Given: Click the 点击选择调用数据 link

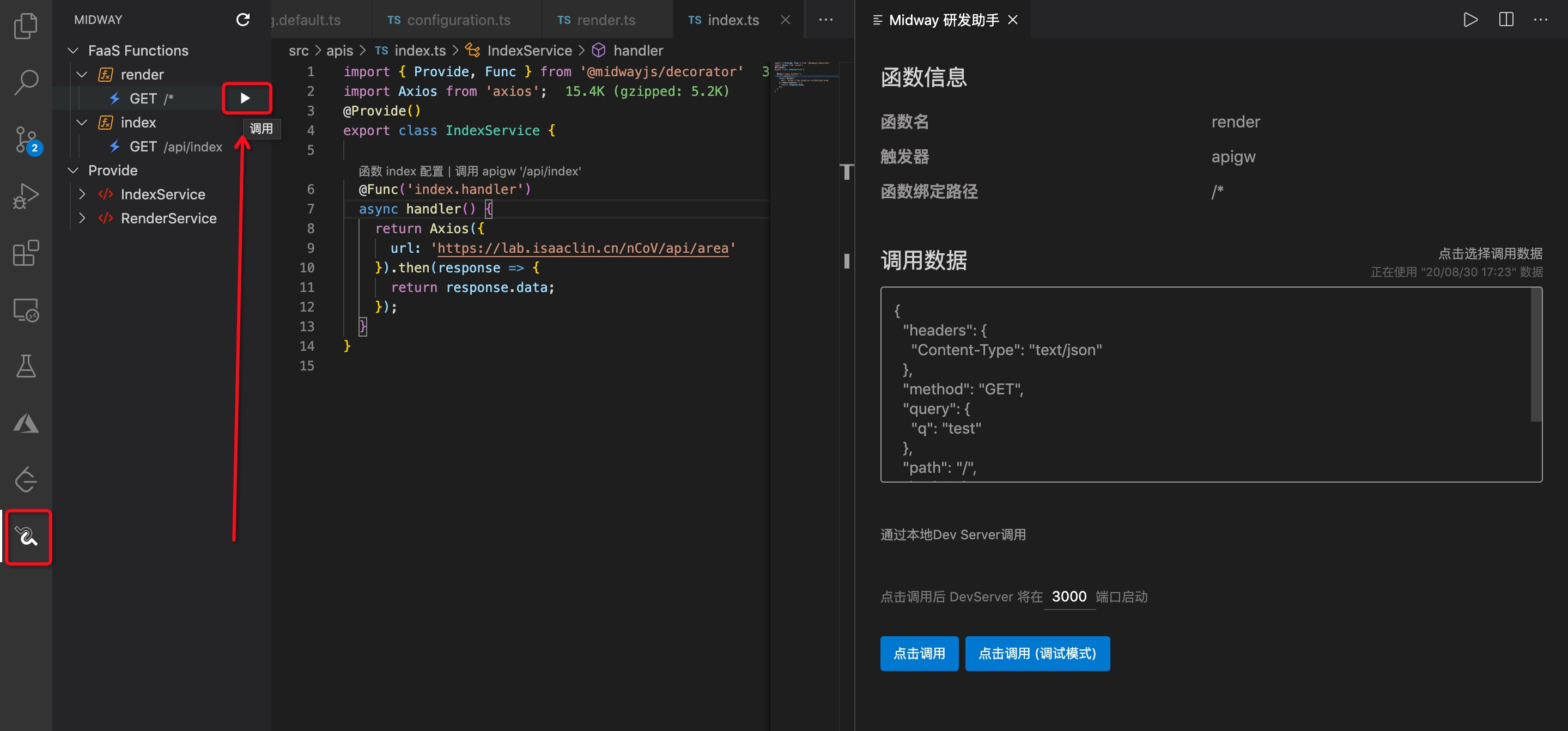Looking at the screenshot, I should click(1490, 253).
